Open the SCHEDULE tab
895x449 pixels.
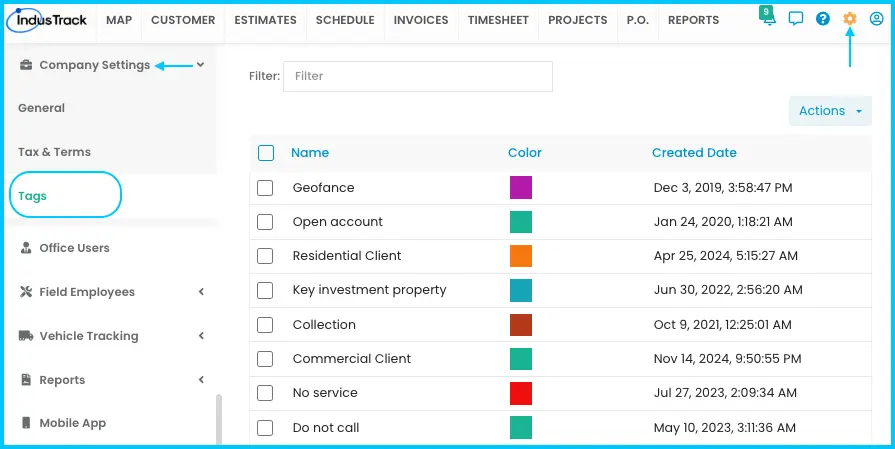pyautogui.click(x=345, y=21)
